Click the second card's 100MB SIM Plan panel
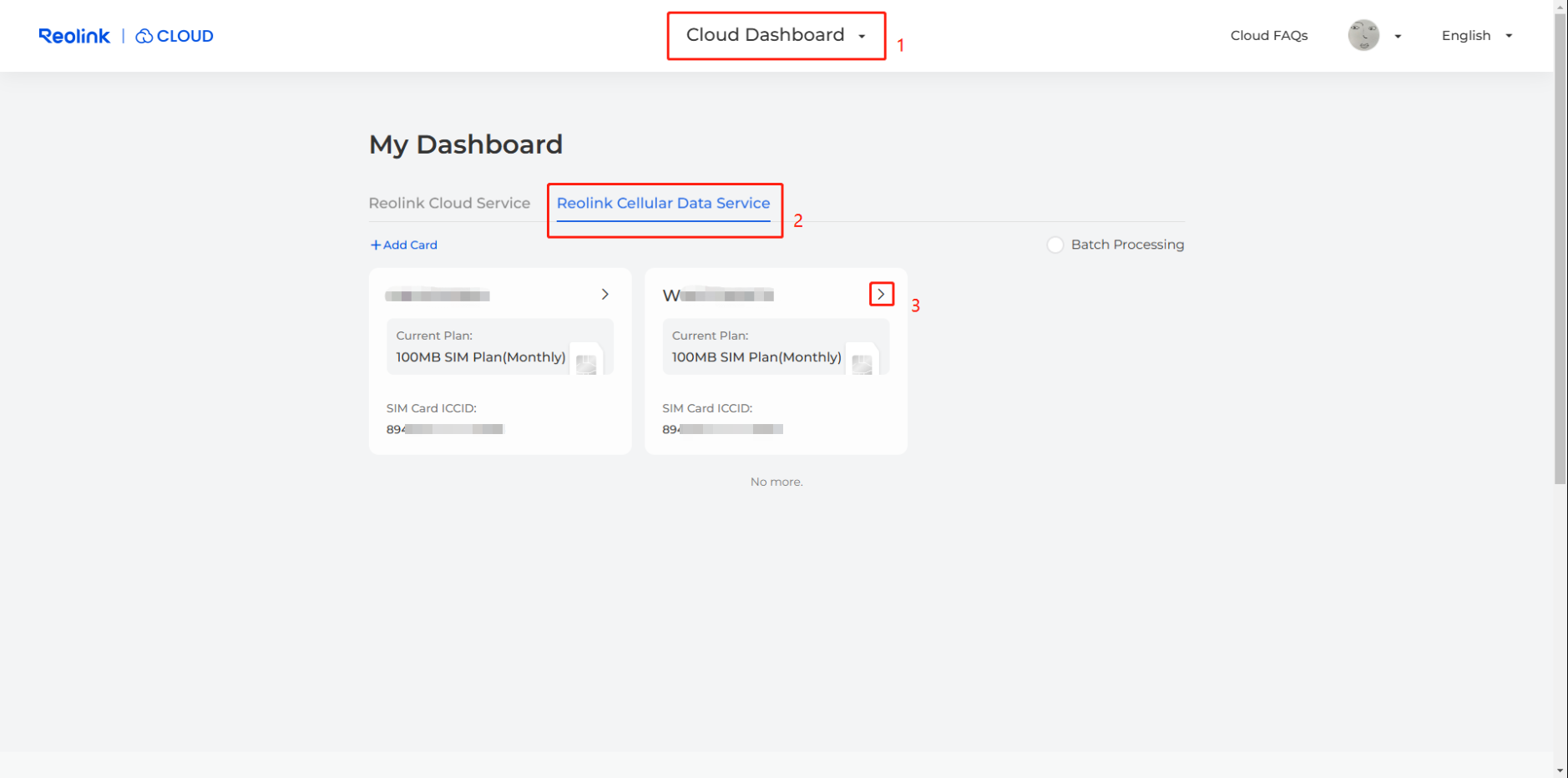This screenshot has width=1568, height=778. (x=756, y=346)
